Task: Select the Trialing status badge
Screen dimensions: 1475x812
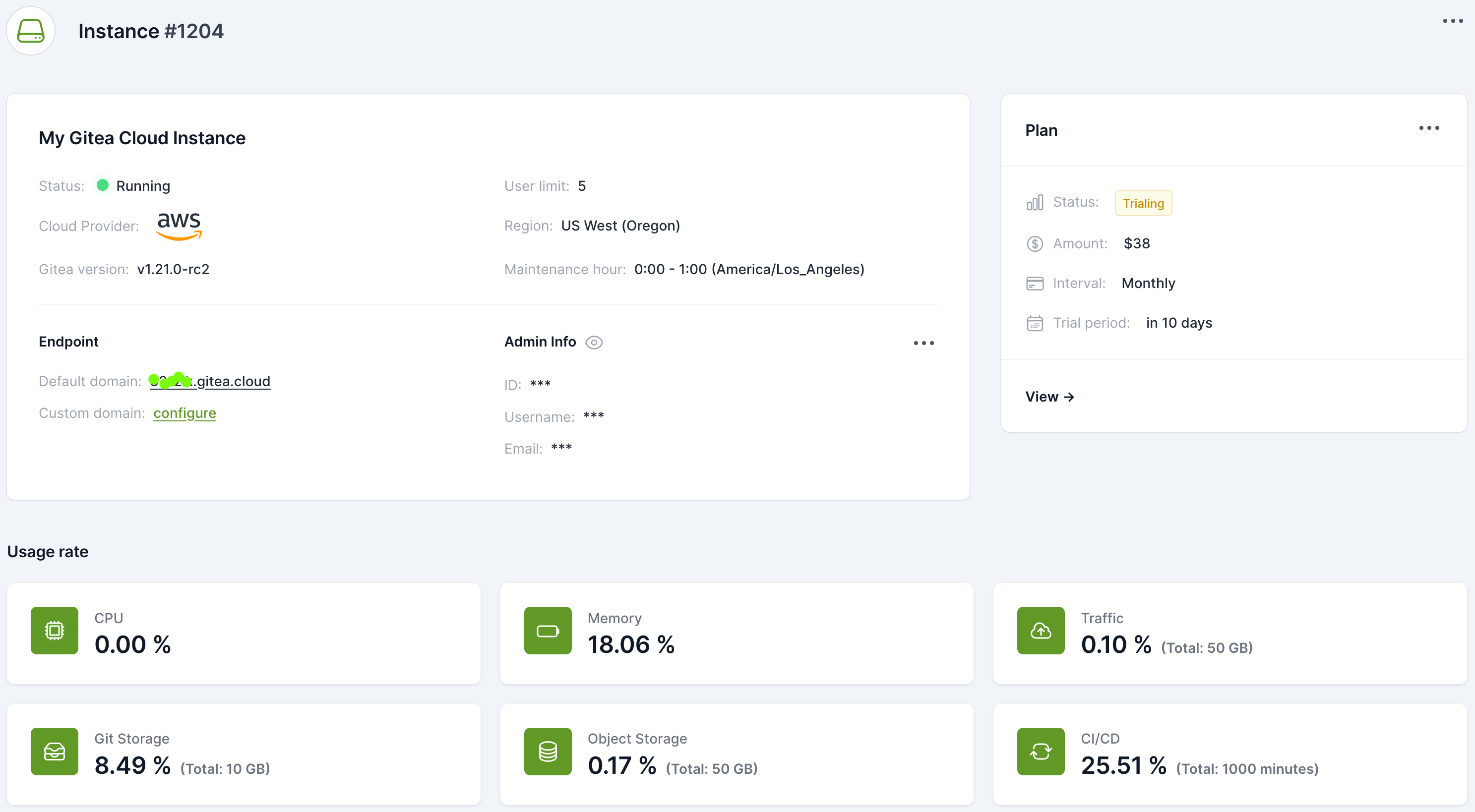Action: coord(1143,203)
